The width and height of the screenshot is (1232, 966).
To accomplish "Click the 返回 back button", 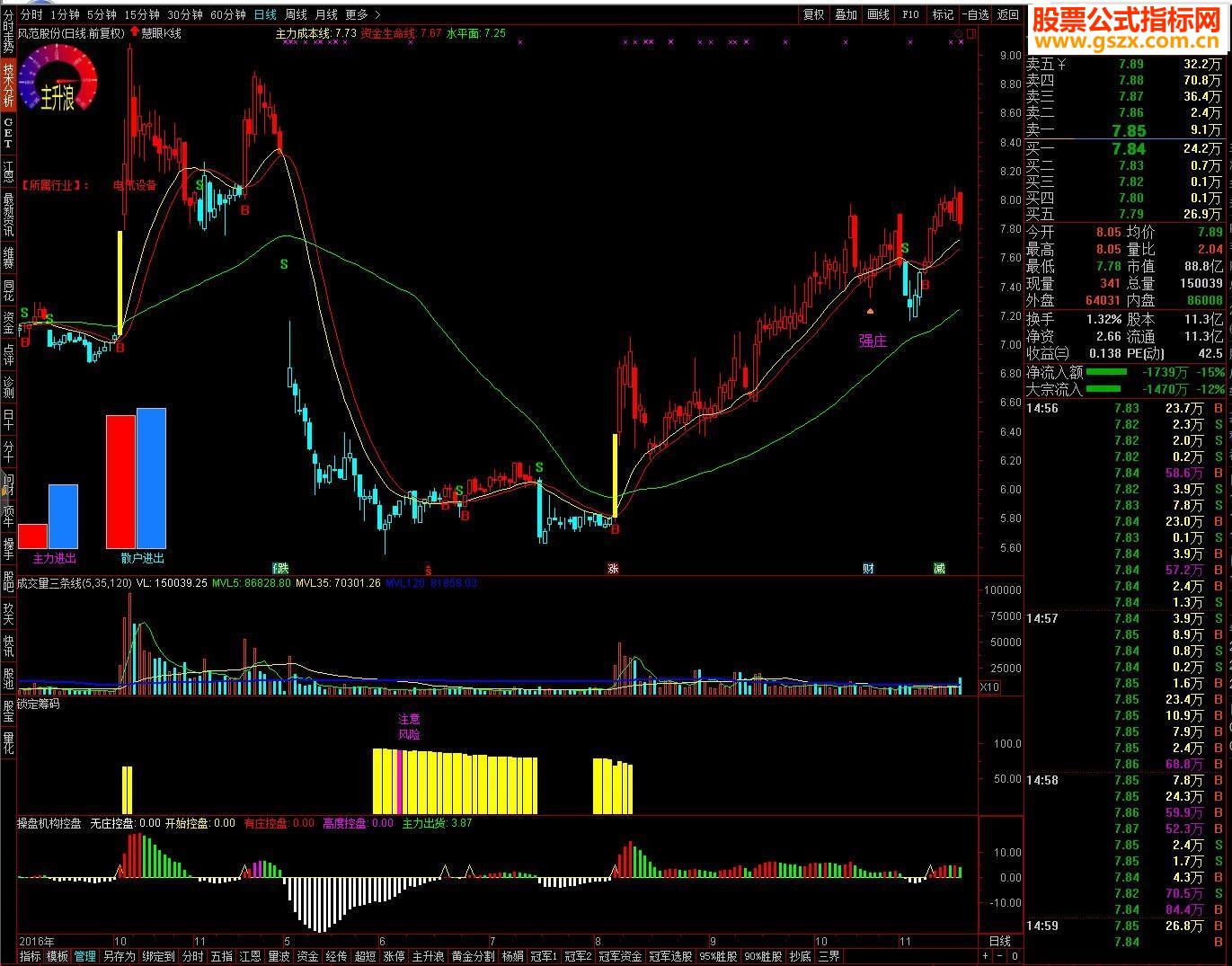I will tap(1008, 14).
